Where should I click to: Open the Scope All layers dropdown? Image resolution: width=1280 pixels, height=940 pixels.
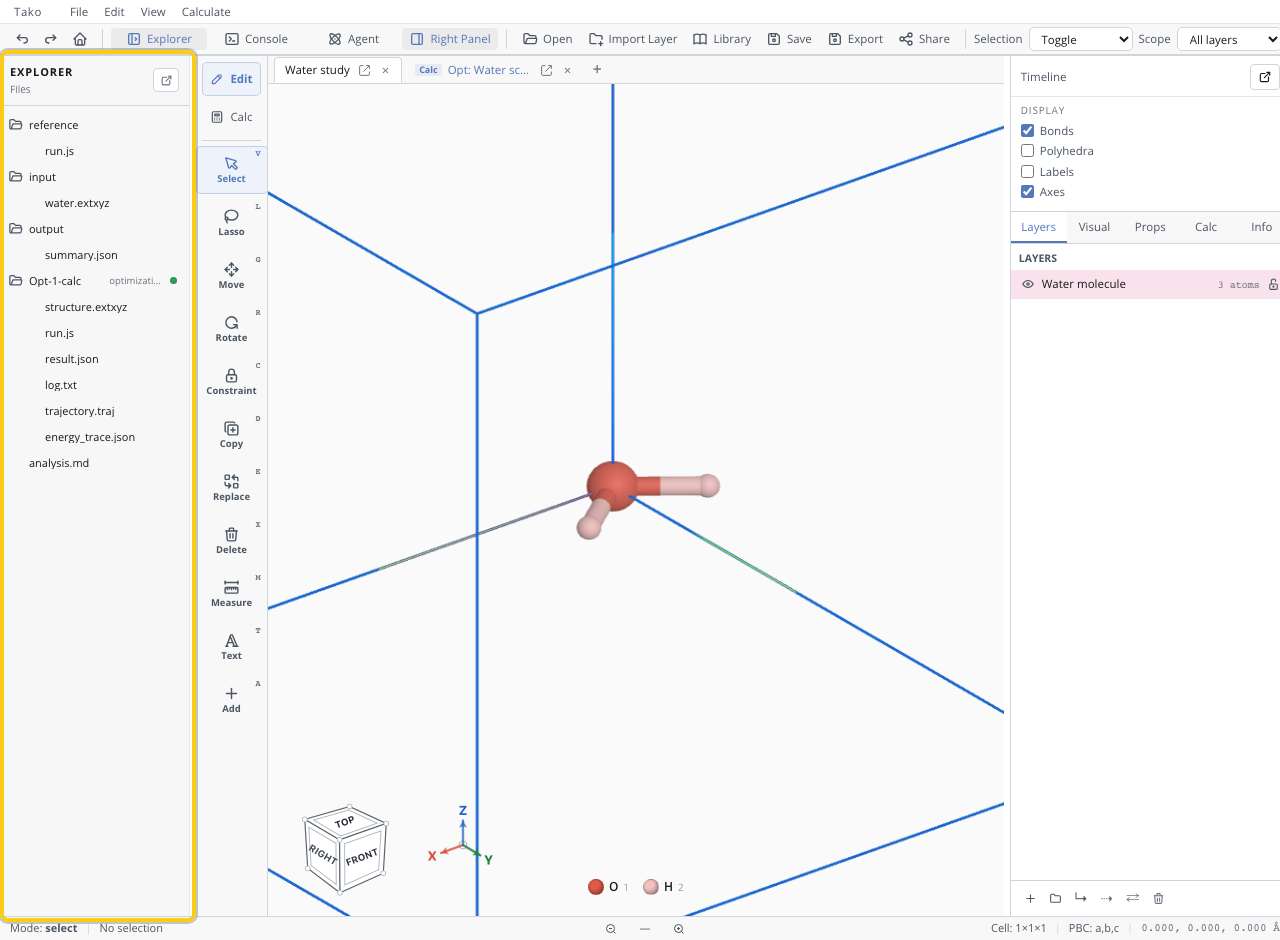pos(1228,39)
